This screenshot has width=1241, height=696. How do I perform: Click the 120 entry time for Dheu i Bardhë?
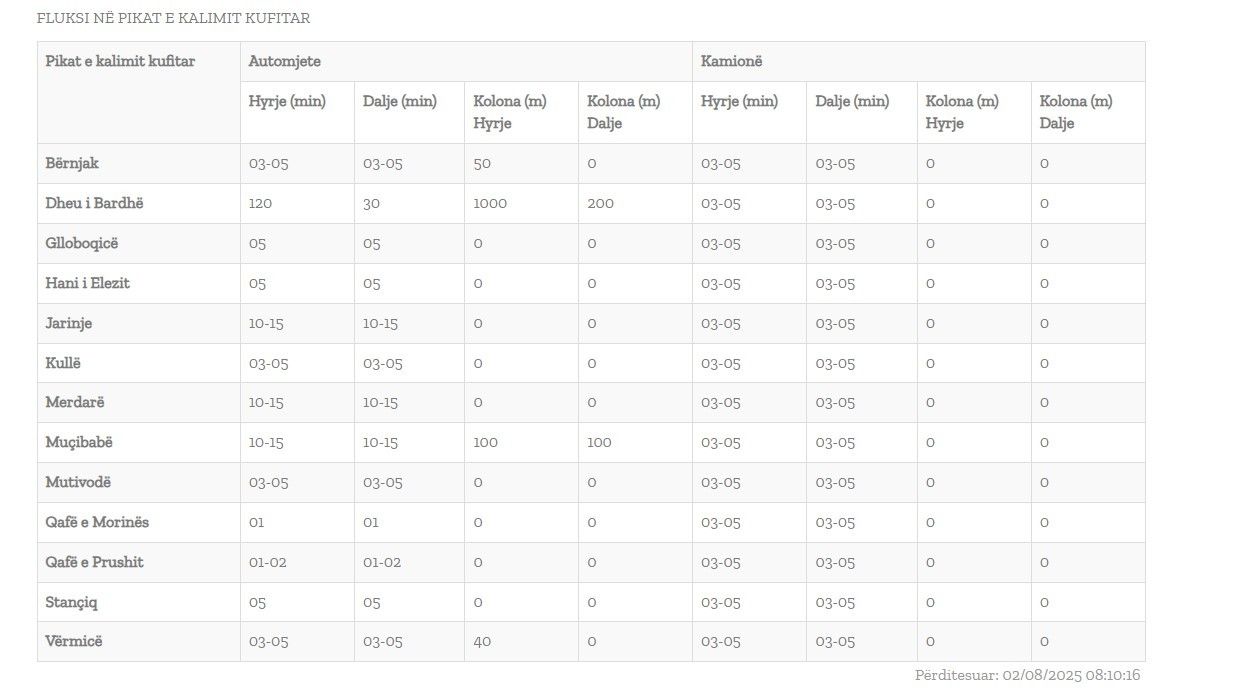[x=260, y=203]
